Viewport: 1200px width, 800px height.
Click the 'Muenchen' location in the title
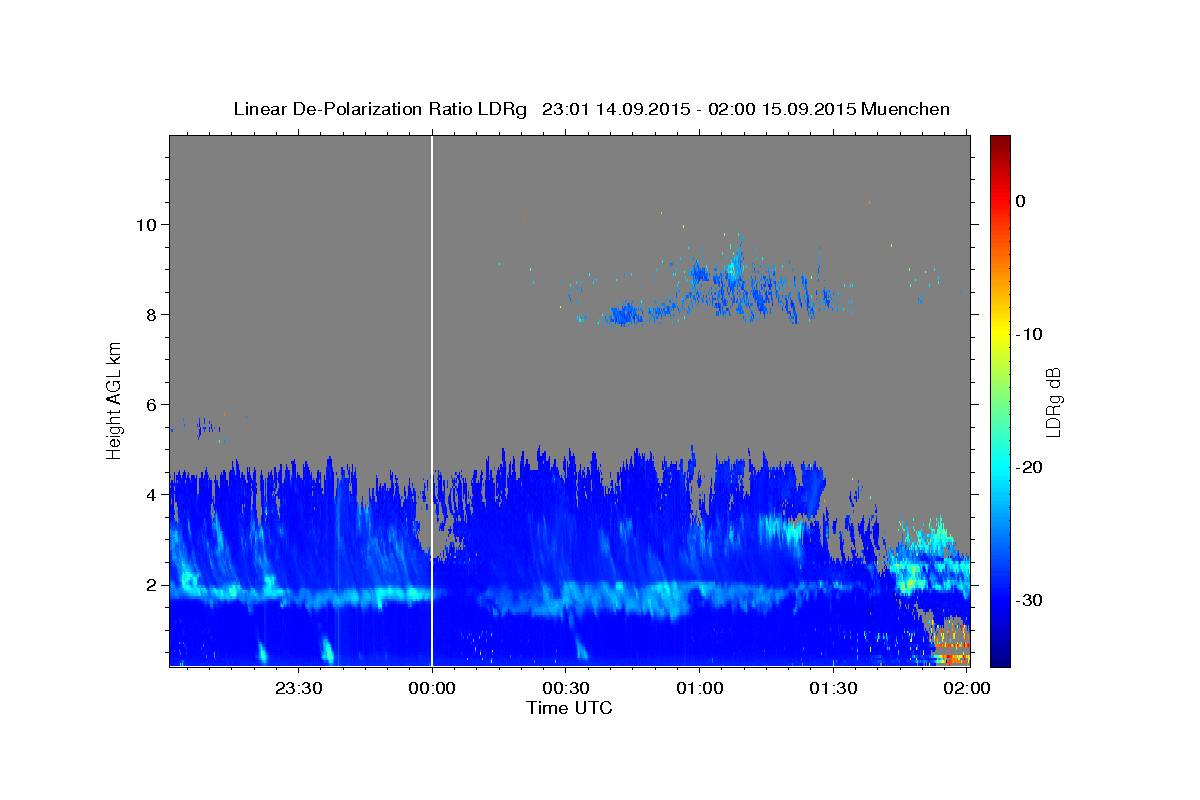click(905, 109)
